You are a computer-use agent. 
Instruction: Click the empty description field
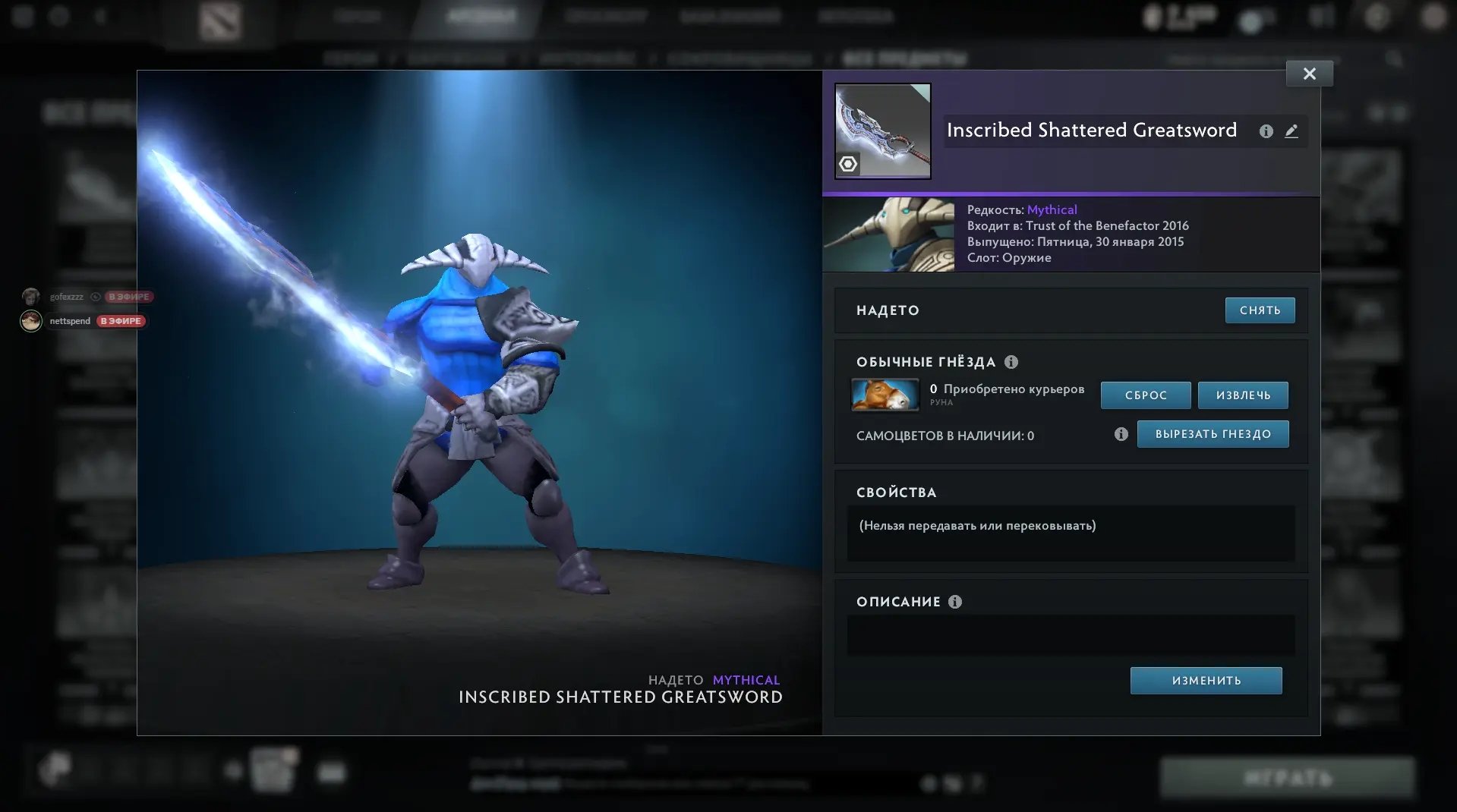point(1071,635)
